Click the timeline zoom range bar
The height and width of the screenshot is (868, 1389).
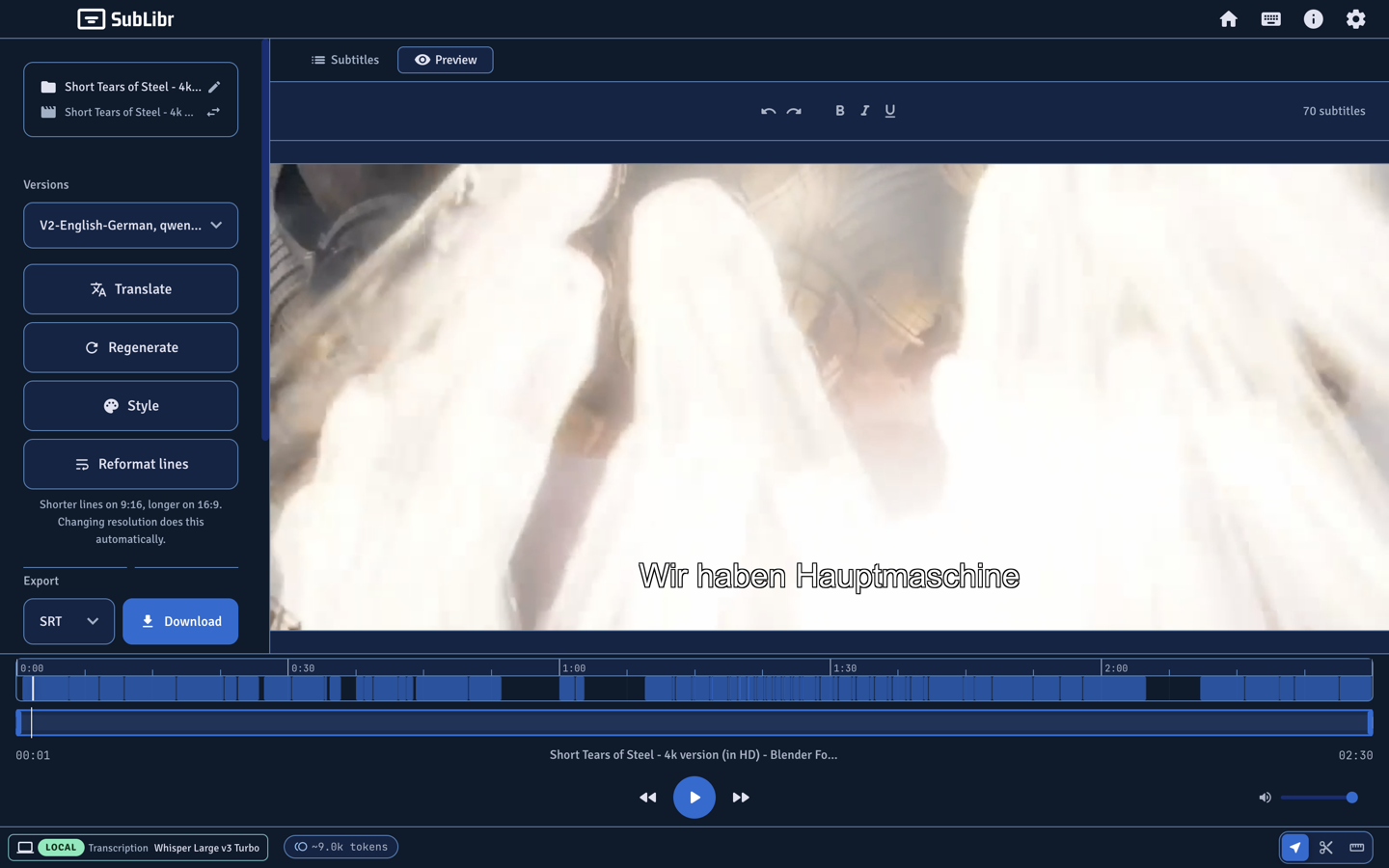tap(694, 722)
